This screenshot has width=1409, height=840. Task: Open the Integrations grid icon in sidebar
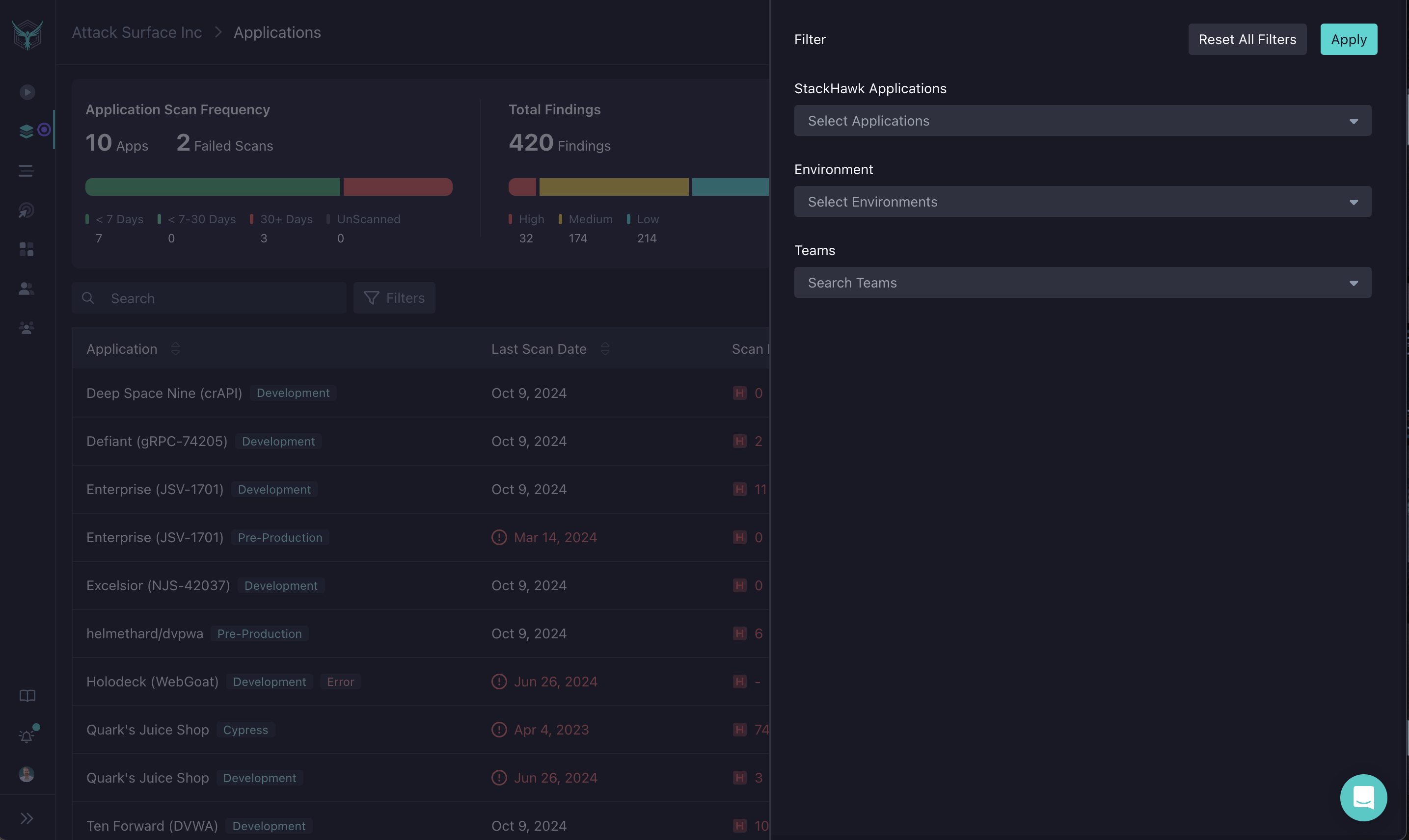[26, 249]
